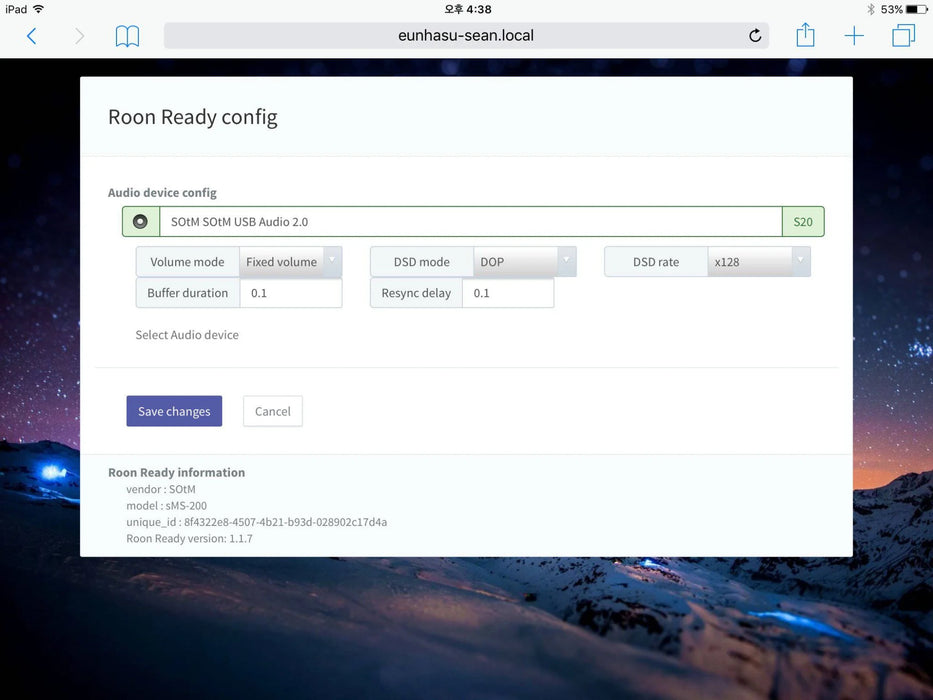Viewport: 933px width, 700px height.
Task: Show all open tabs icon
Action: (x=903, y=36)
